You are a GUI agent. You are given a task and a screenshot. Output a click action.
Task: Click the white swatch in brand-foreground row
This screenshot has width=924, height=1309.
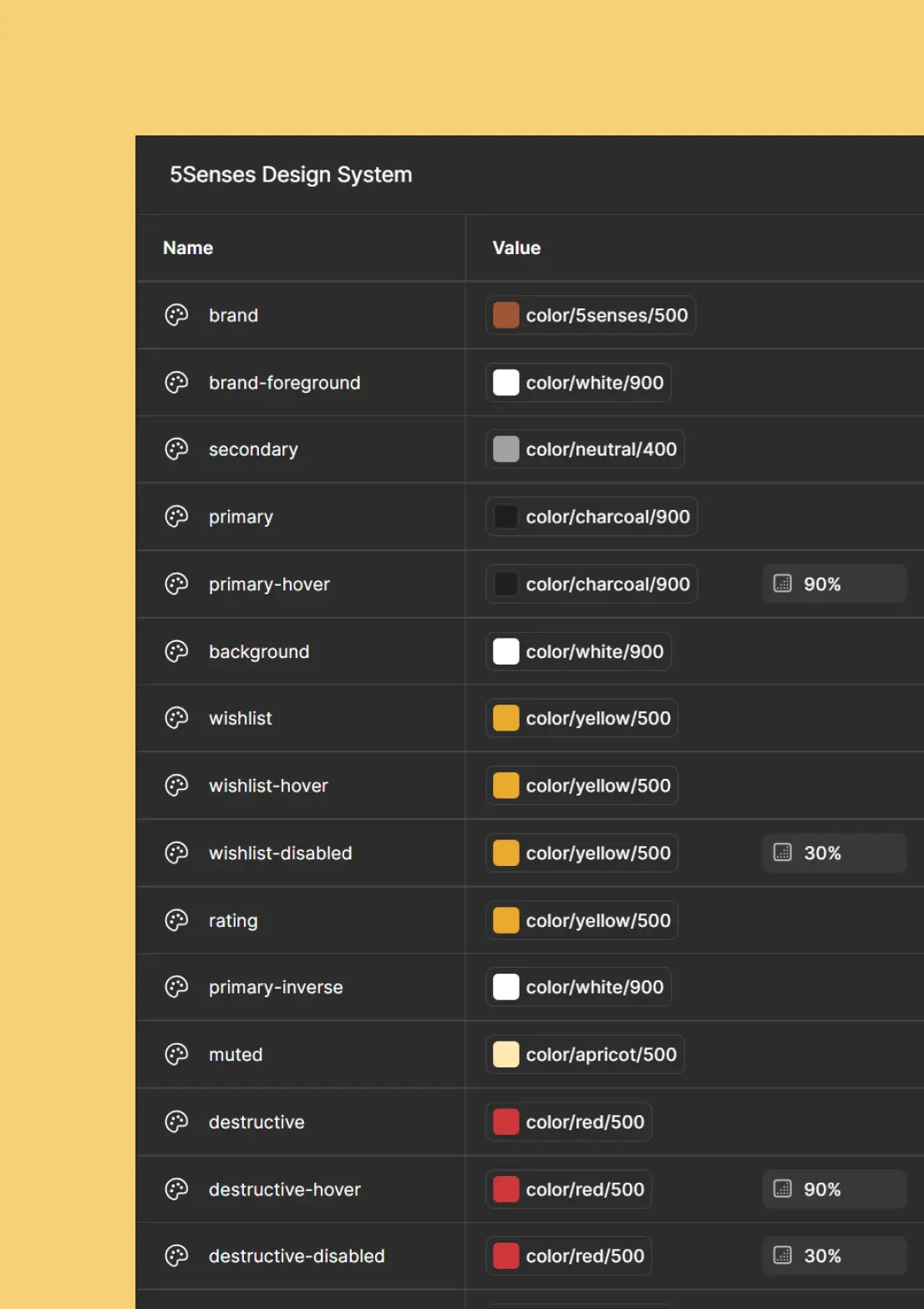(x=505, y=383)
